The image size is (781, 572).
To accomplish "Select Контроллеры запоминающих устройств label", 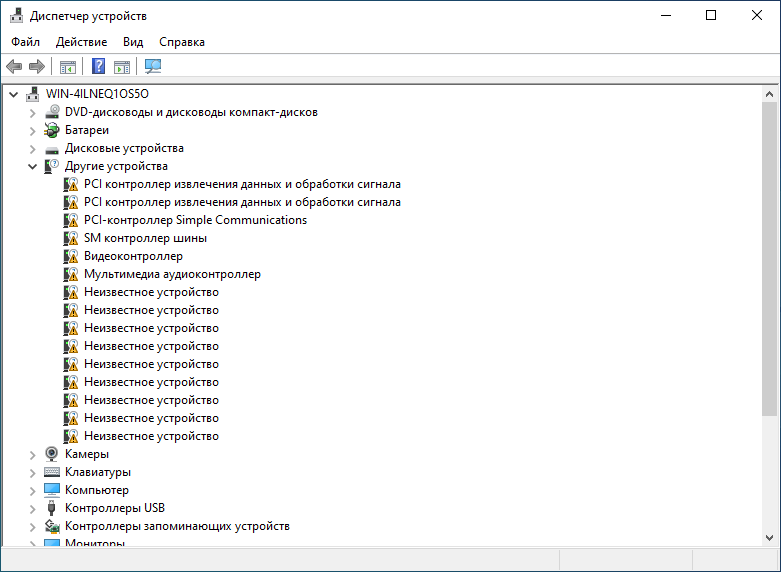I will tap(177, 526).
